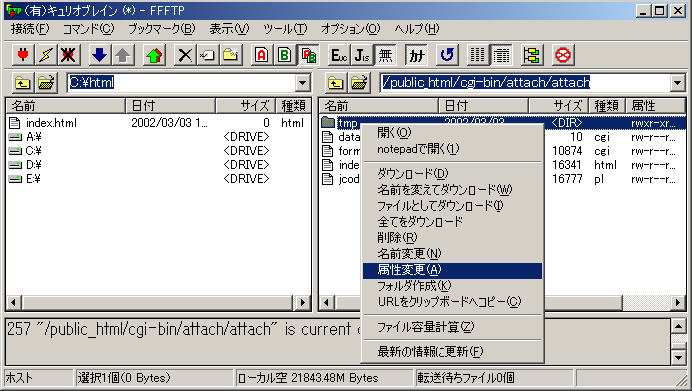Select the D:¥ drive entry
692x391 pixels.
(x=26, y=165)
